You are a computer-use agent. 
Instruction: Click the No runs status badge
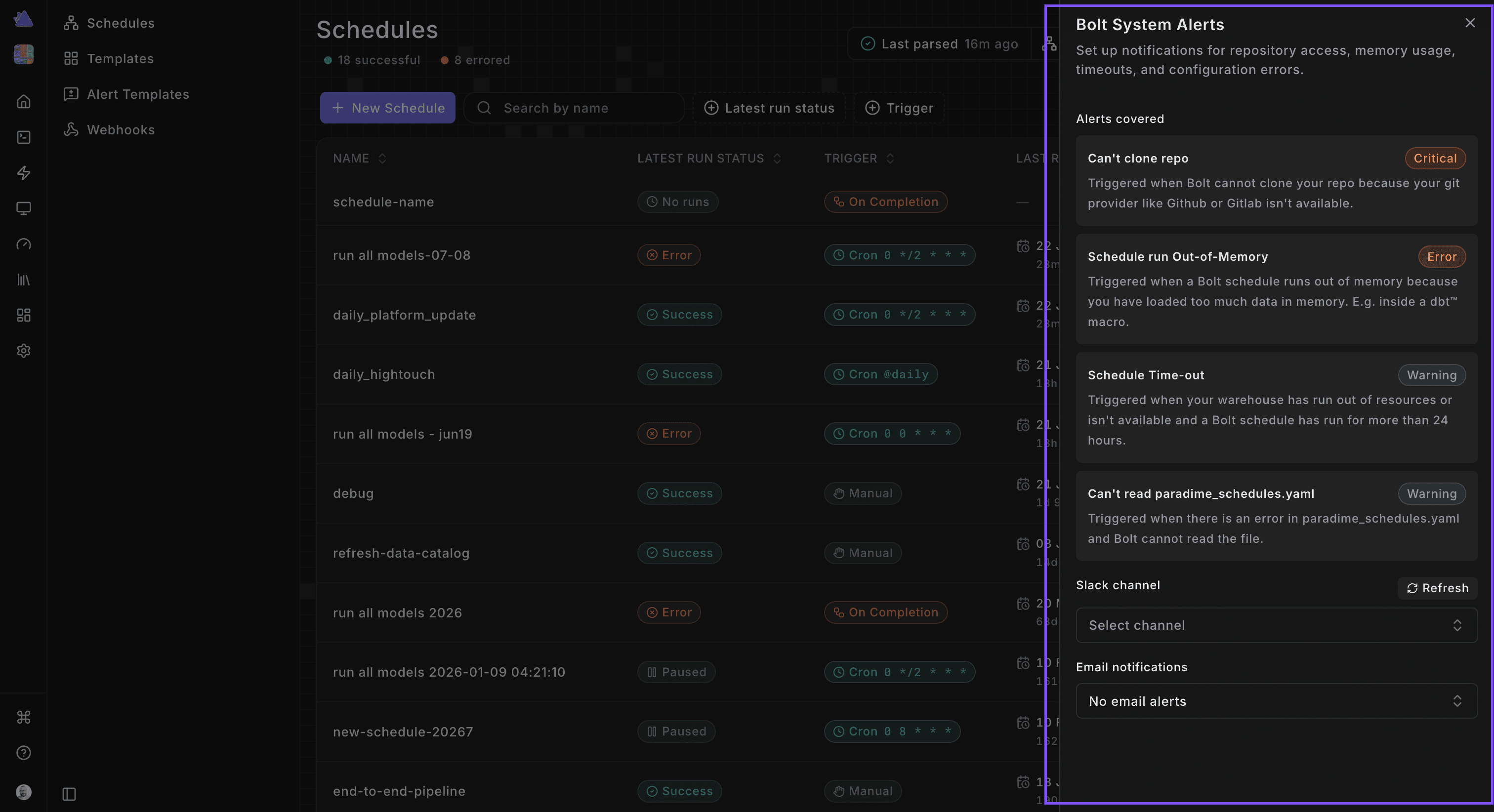tap(677, 202)
